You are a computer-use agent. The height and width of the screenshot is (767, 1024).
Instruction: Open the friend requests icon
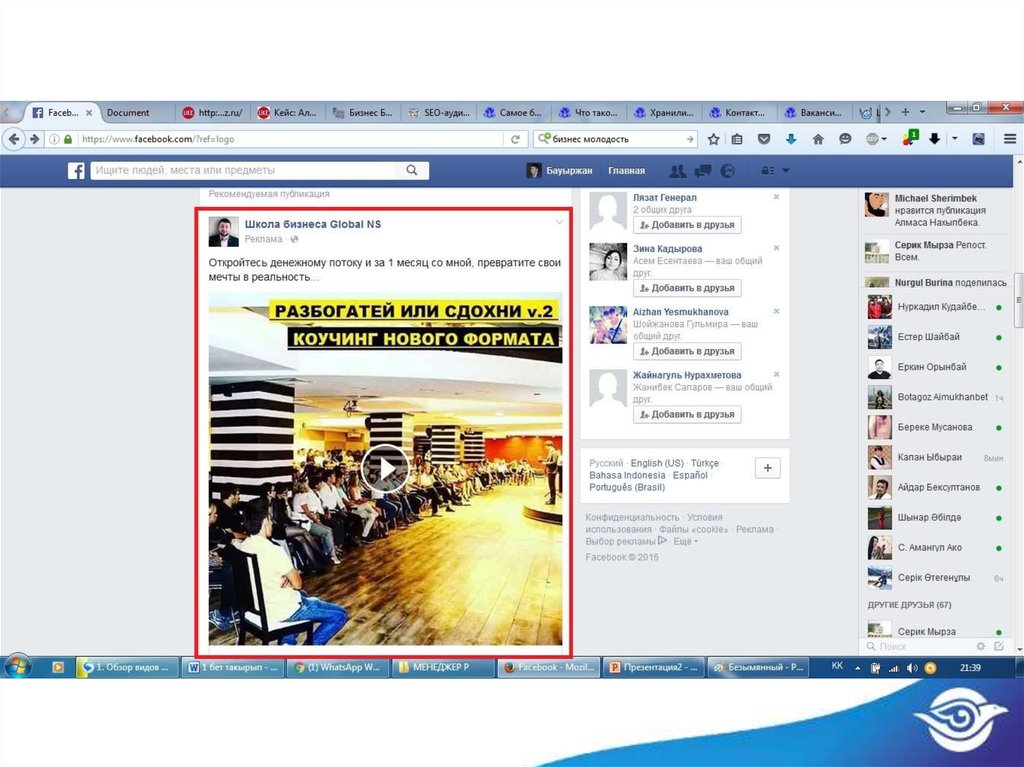pos(677,171)
